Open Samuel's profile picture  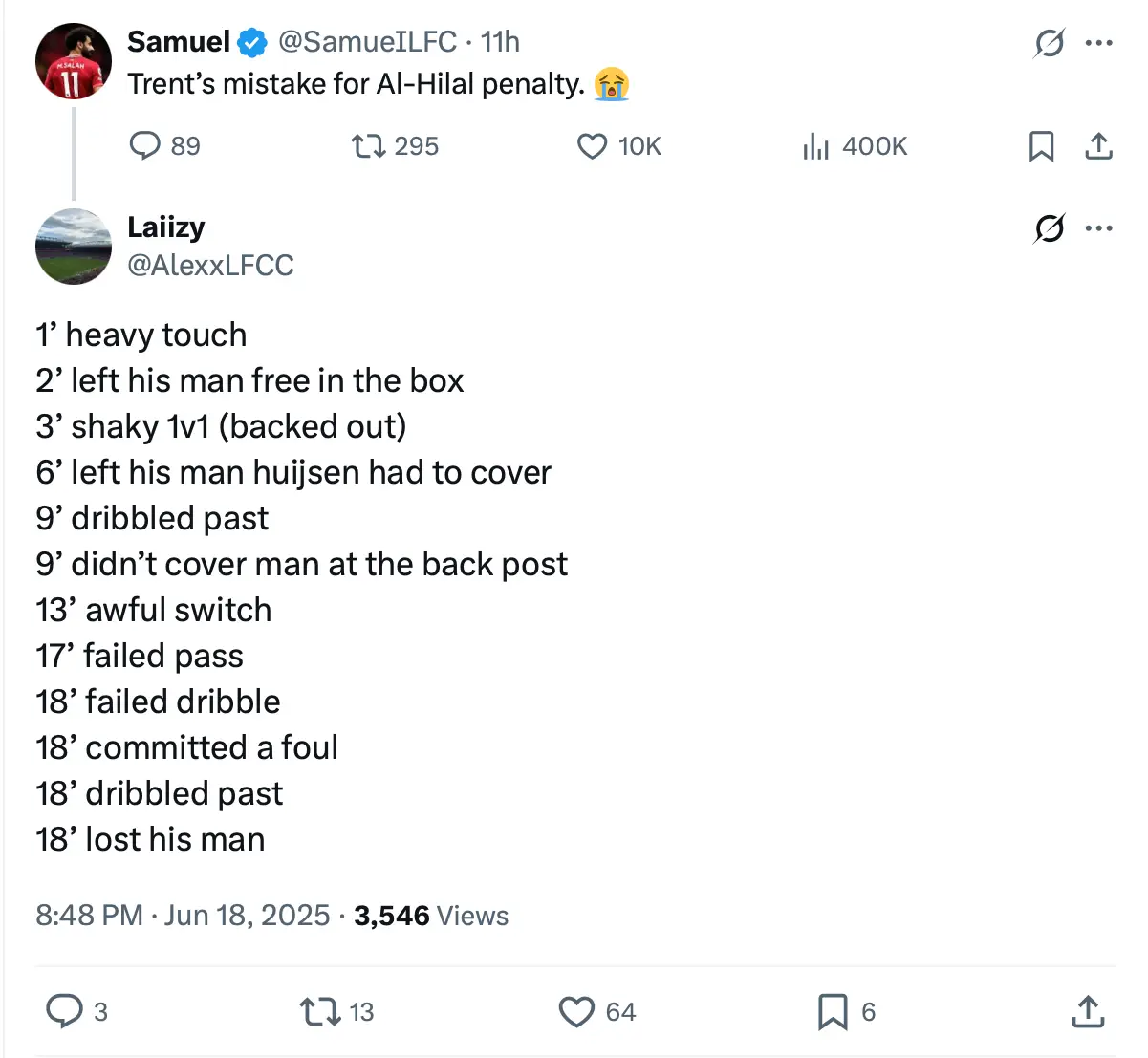coord(74,61)
